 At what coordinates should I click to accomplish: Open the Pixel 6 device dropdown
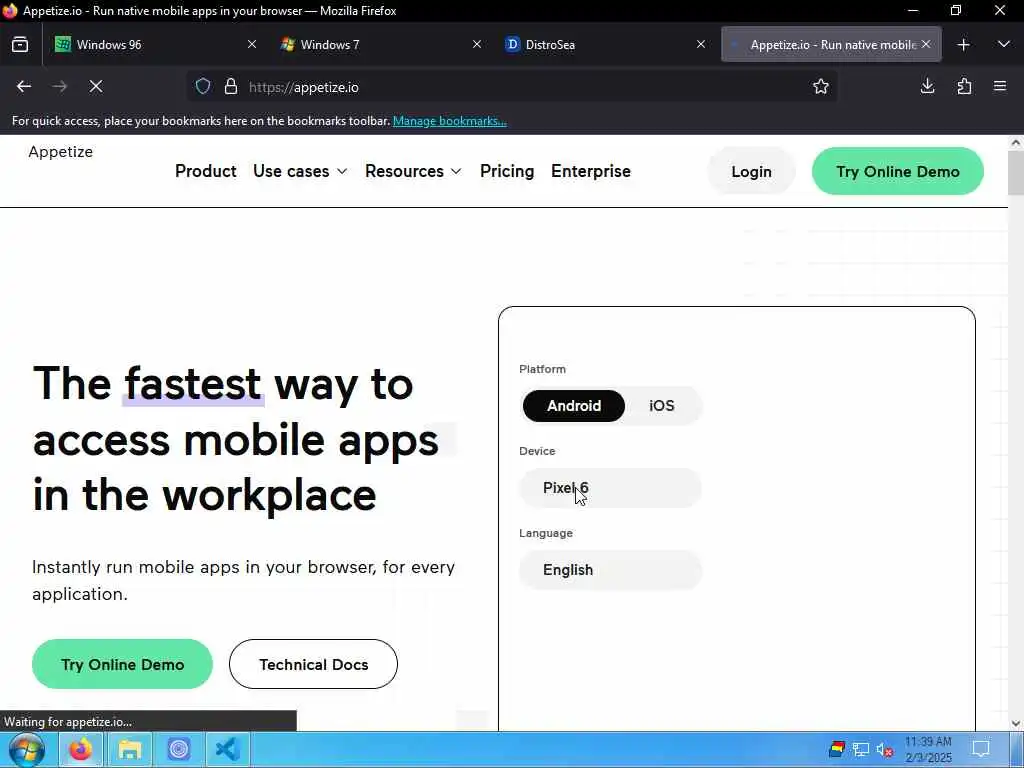coord(611,488)
